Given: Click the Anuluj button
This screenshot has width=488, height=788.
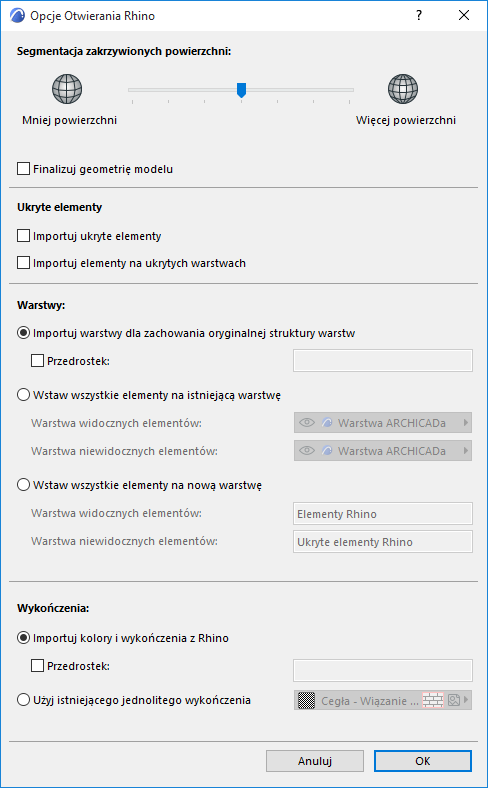Looking at the screenshot, I should click(x=315, y=761).
